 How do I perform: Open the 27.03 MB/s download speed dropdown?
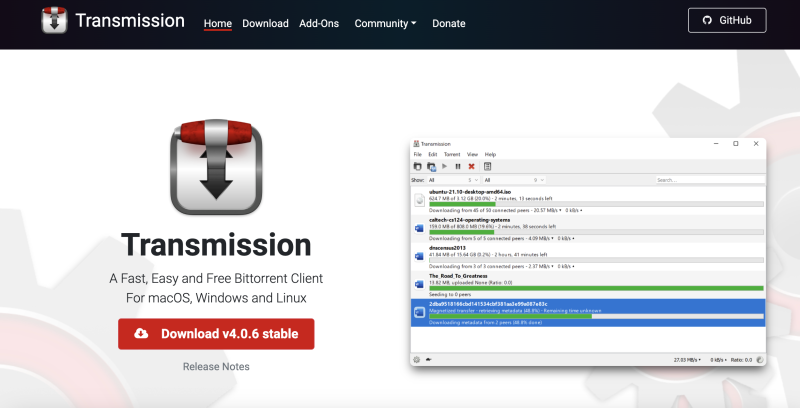(x=687, y=360)
